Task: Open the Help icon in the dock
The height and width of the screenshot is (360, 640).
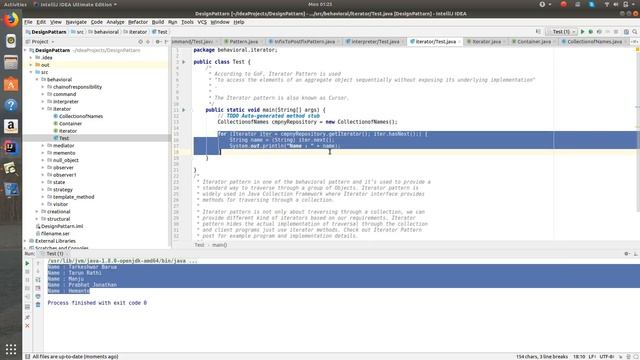Action: click(x=11, y=105)
